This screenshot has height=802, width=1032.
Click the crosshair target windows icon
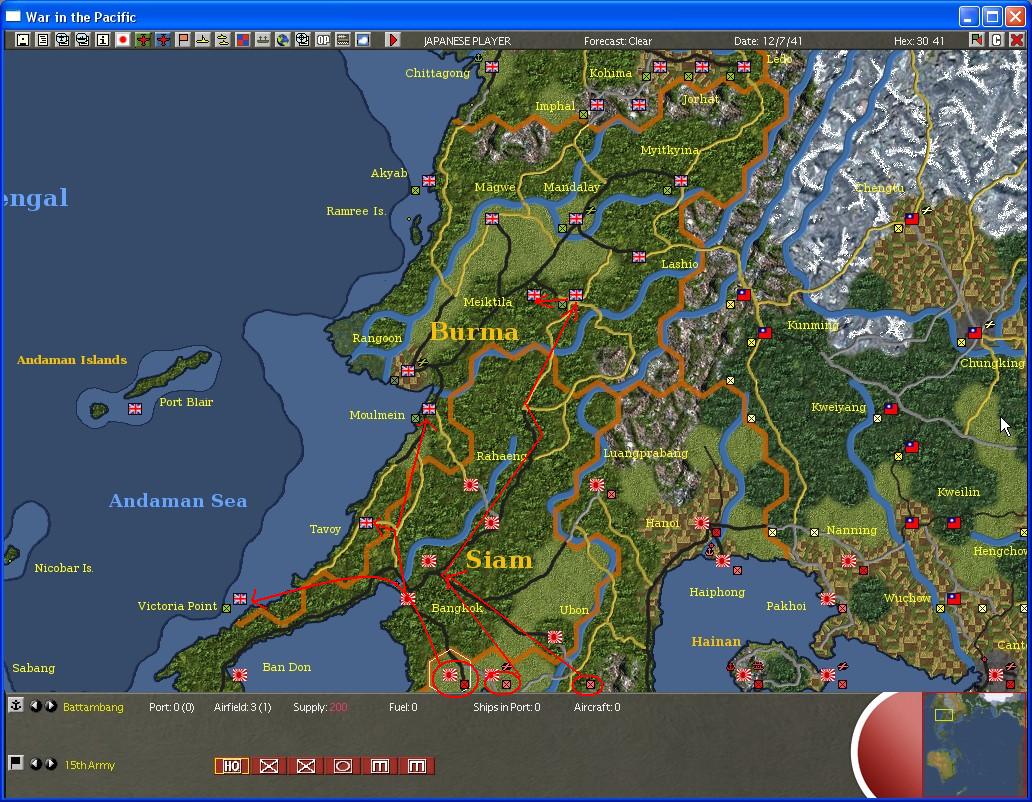[x=303, y=40]
